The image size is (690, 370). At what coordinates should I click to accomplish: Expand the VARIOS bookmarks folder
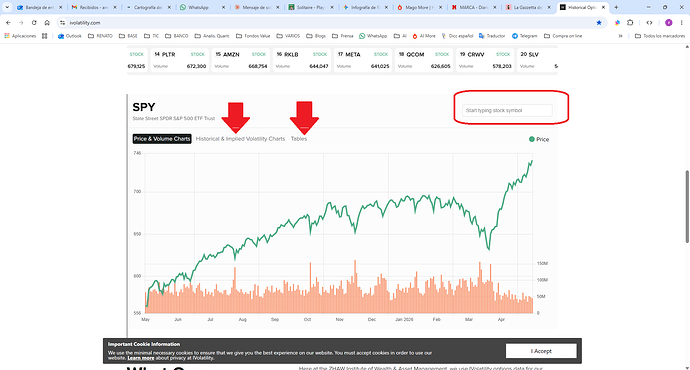(288, 36)
